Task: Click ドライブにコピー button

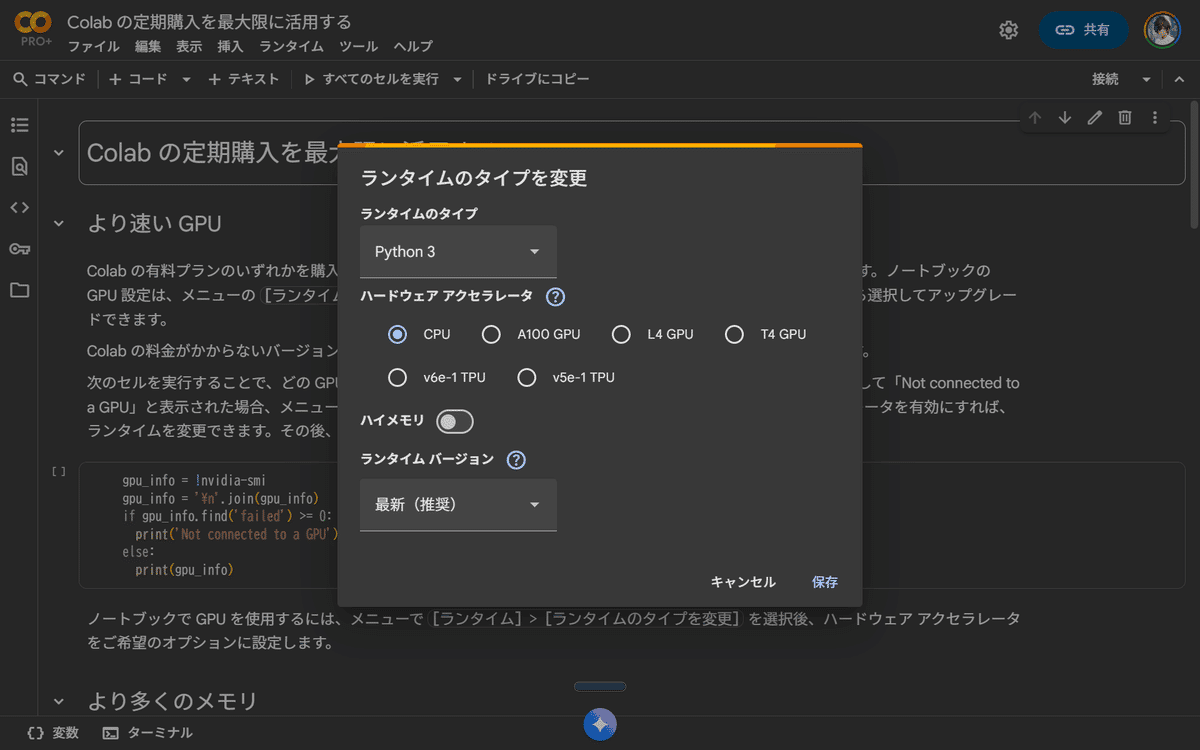Action: [x=538, y=79]
